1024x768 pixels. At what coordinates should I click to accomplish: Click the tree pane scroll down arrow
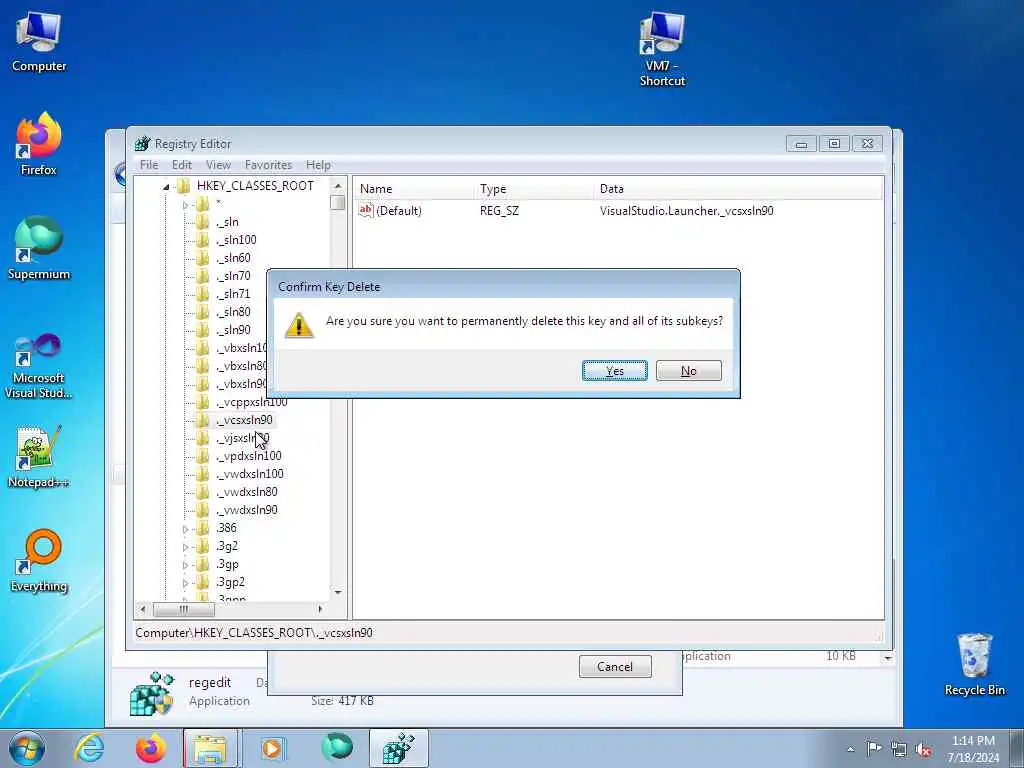pyautogui.click(x=338, y=592)
